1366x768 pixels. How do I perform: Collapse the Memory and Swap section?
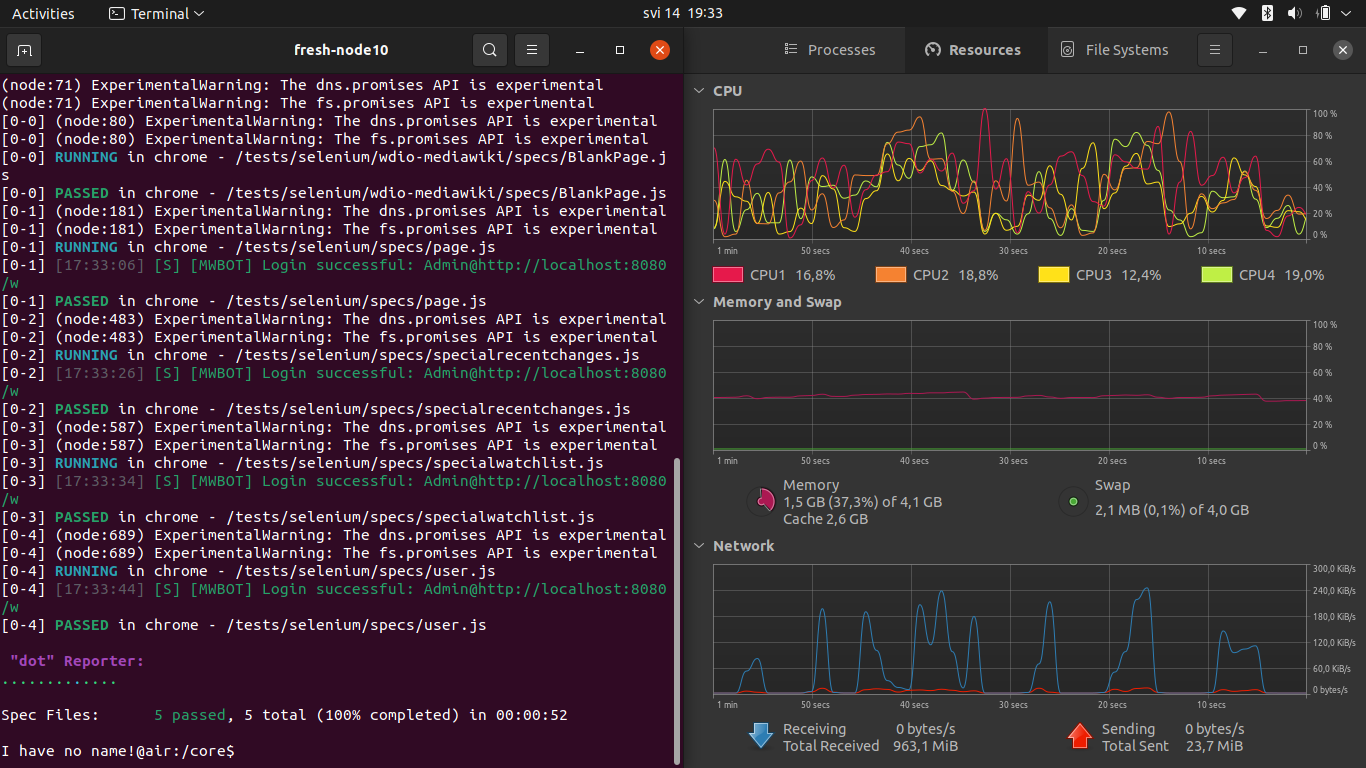coord(698,302)
